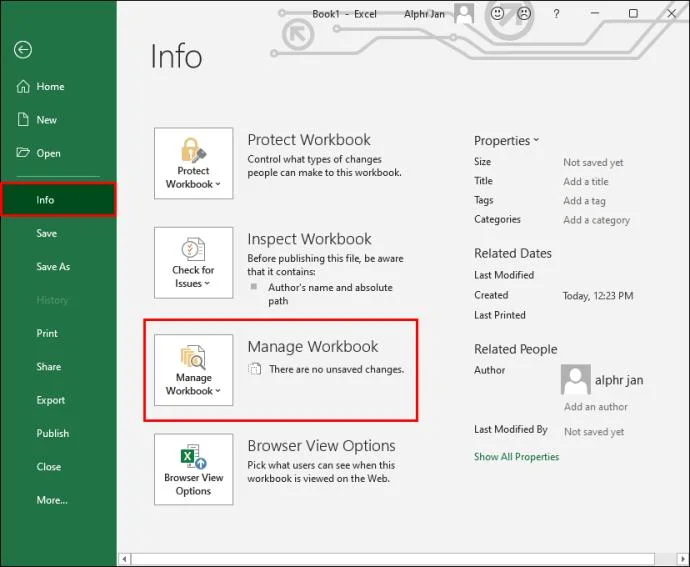The height and width of the screenshot is (567, 690).
Task: Click the horizontal scrollbar track
Action: click(393, 559)
